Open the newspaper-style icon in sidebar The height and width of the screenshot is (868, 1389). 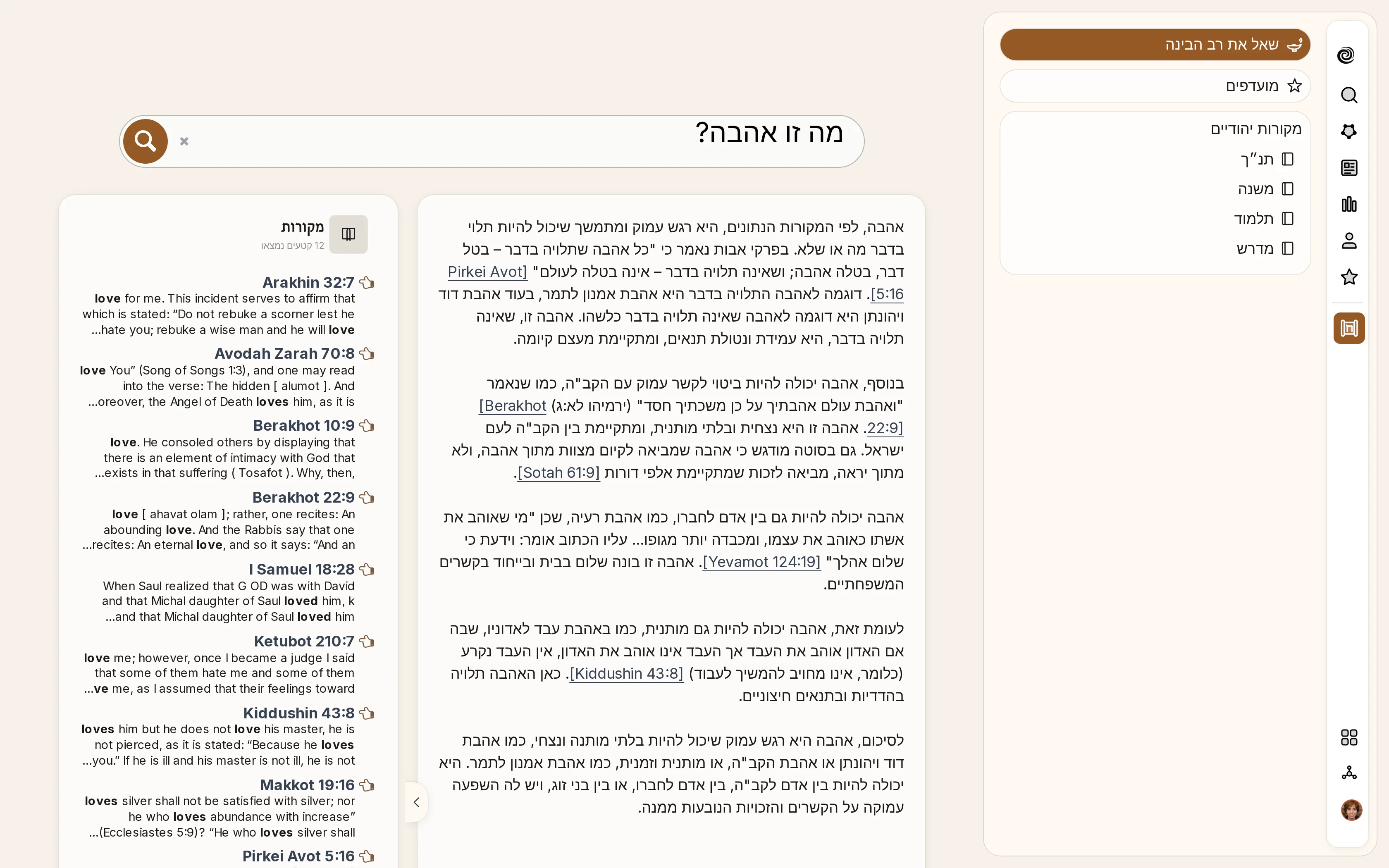[x=1349, y=168]
